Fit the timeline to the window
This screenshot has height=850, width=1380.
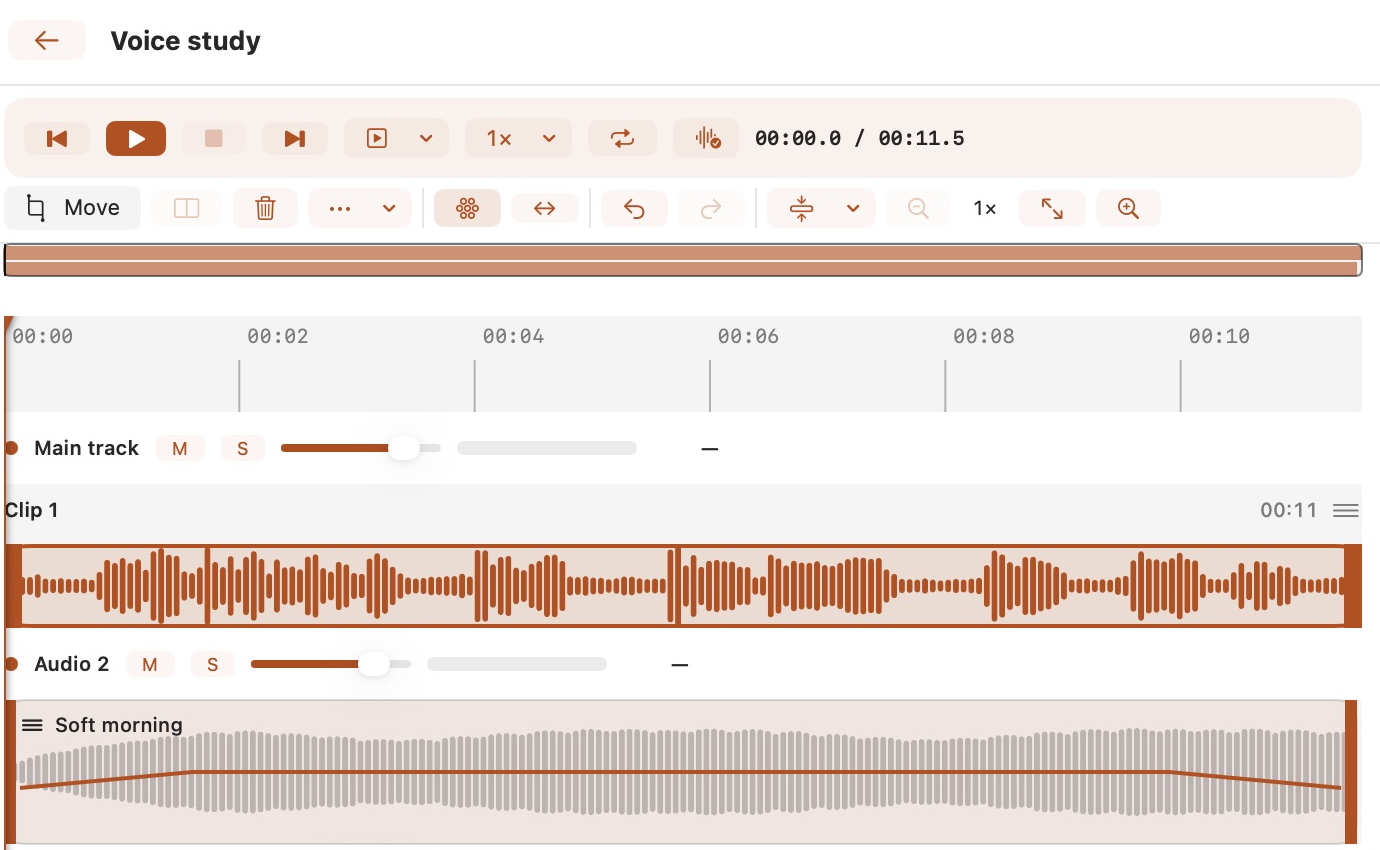click(x=1052, y=208)
